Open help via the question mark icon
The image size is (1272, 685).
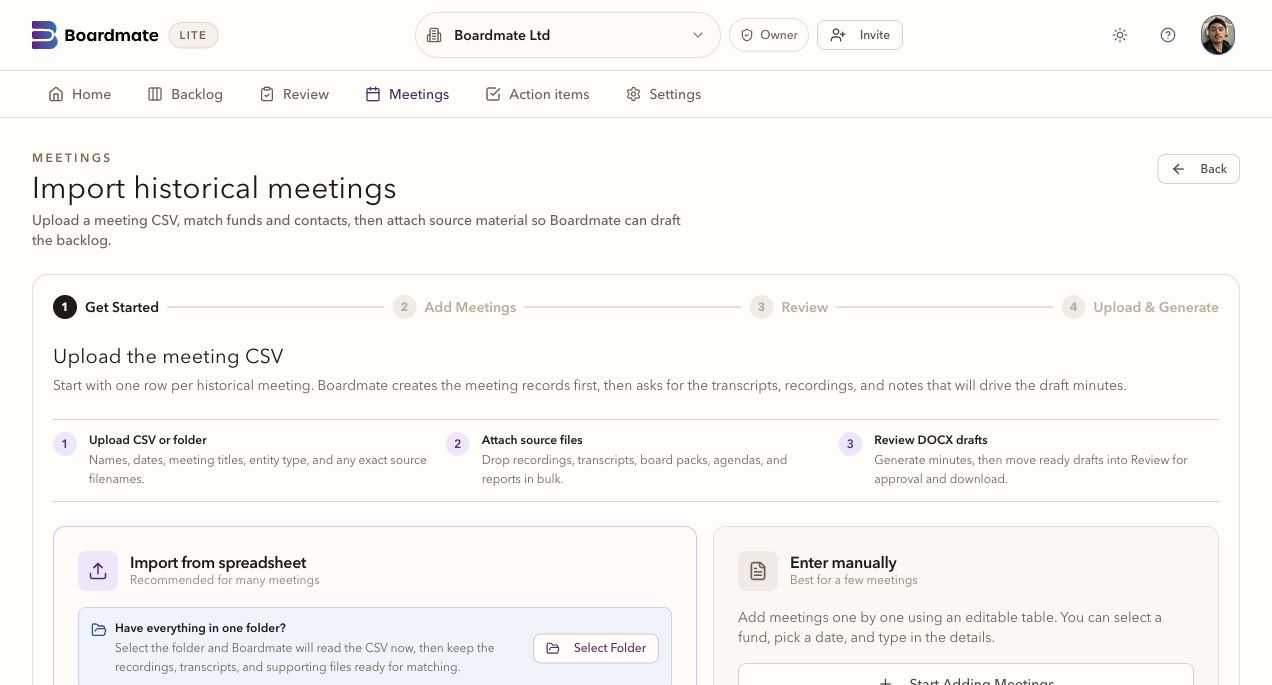tap(1168, 35)
